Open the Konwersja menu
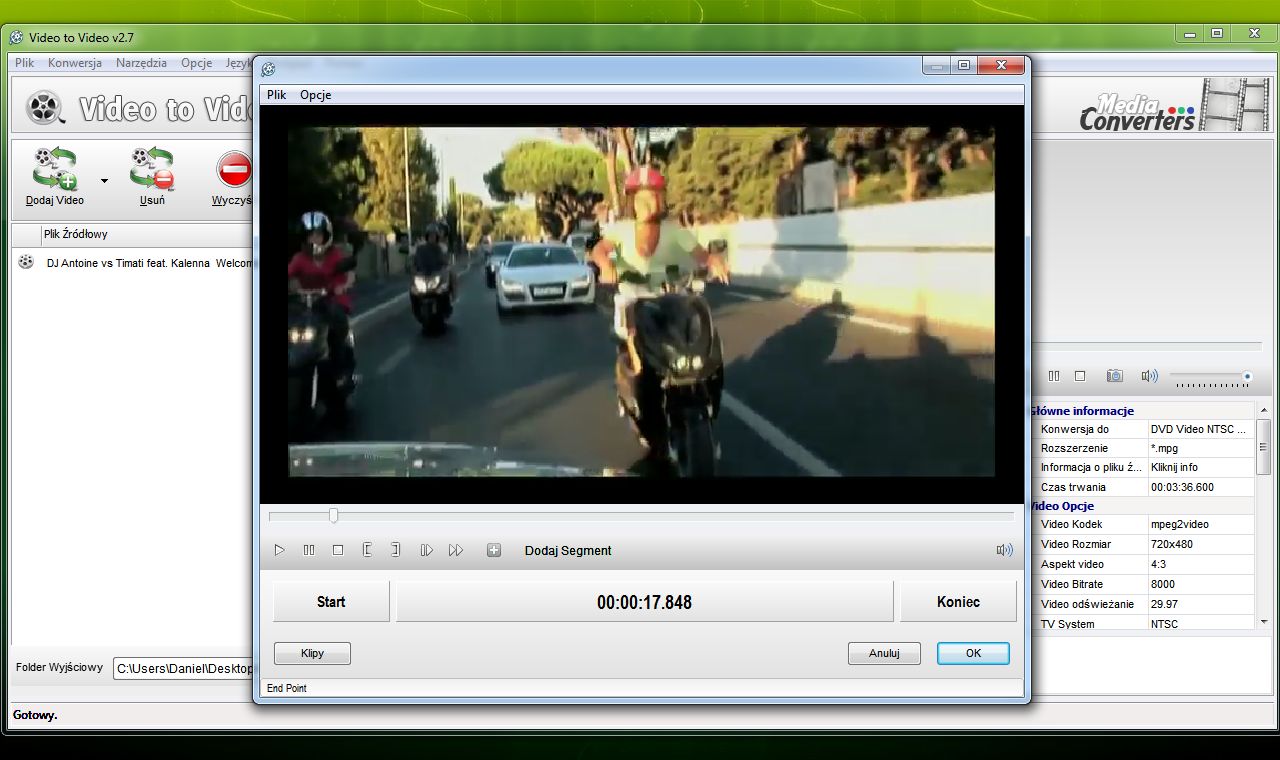This screenshot has width=1280, height=760. coord(75,63)
